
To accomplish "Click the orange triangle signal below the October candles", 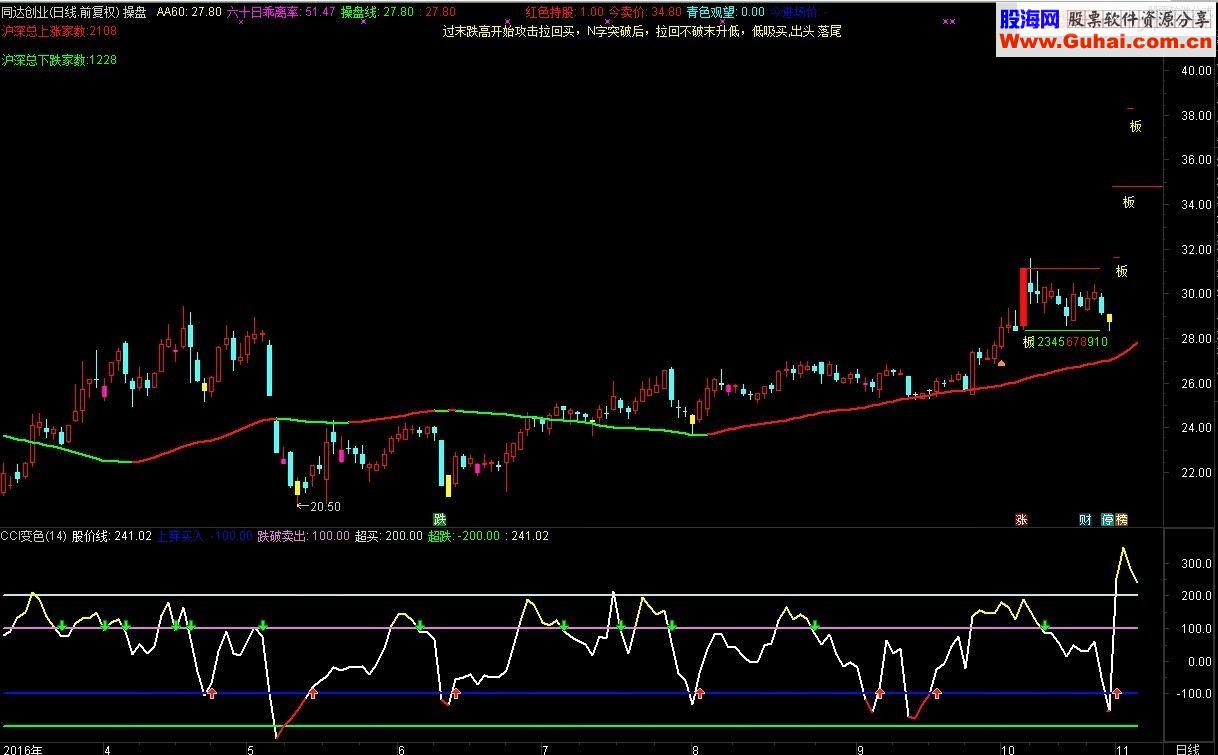I will 1001,363.
